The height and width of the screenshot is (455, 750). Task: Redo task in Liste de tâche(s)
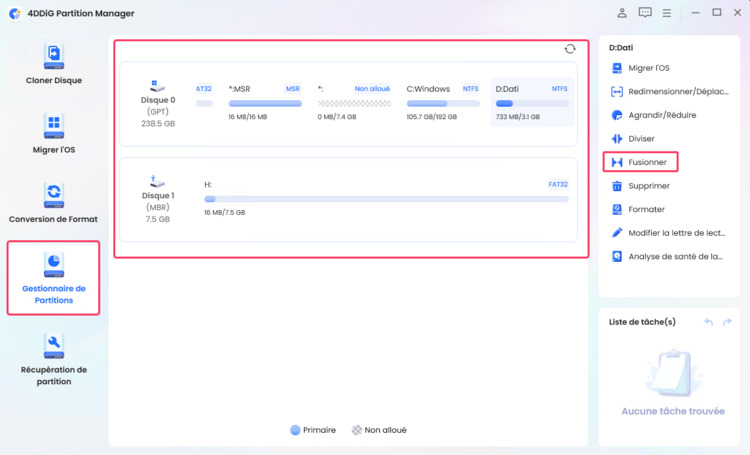pos(727,322)
